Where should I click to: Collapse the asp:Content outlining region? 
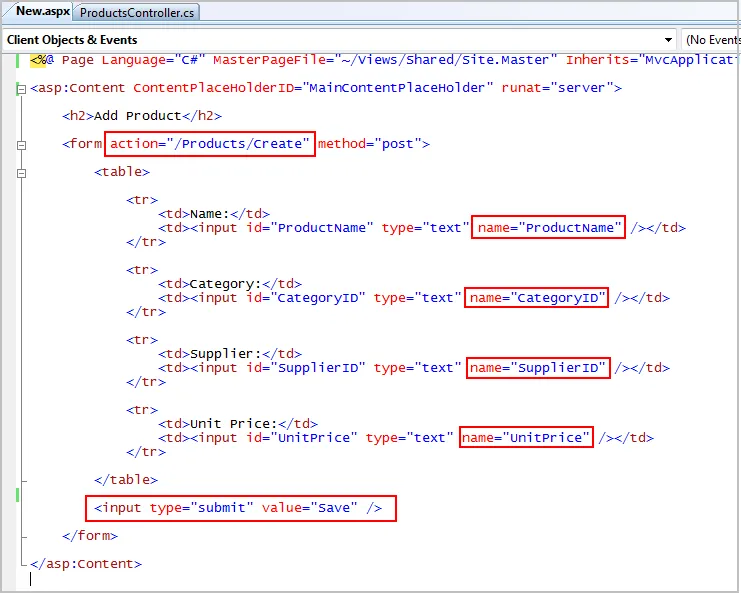pyautogui.click(x=21, y=89)
